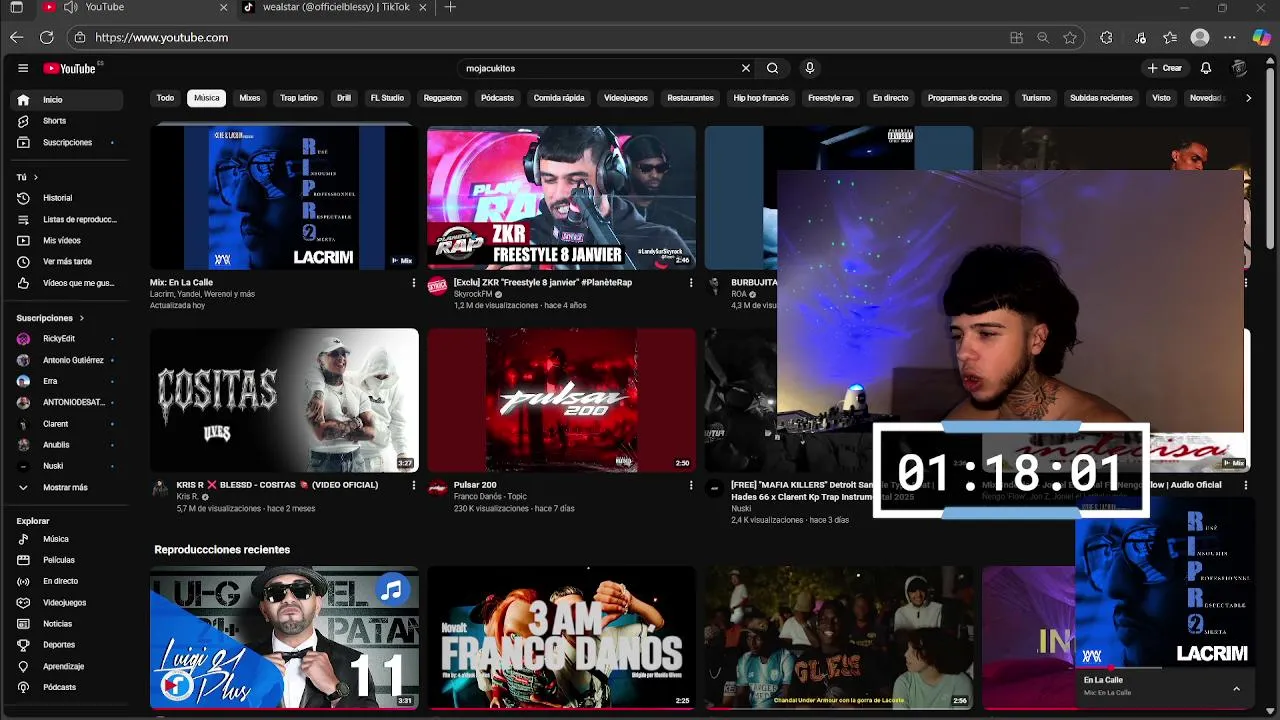Play the COSITAS video thumbnail

pos(284,400)
